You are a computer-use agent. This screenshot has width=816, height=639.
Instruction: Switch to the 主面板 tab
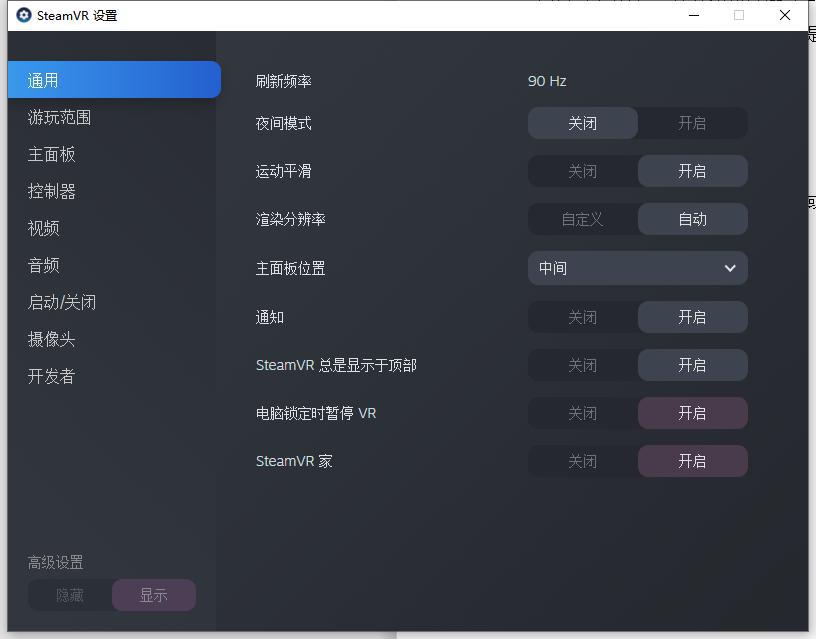[x=52, y=155]
